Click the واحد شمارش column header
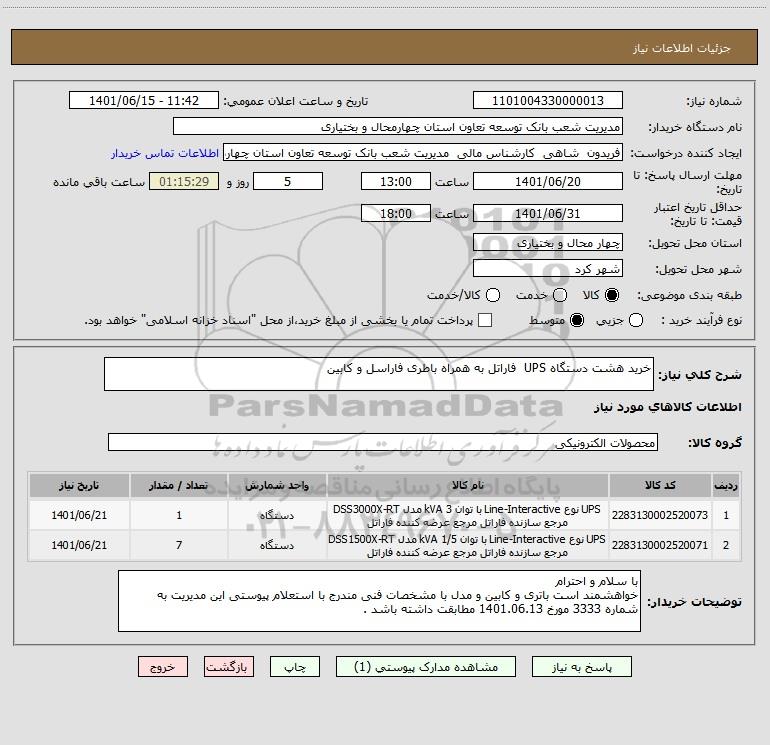Screen dimensions: 770x745 click(277, 485)
